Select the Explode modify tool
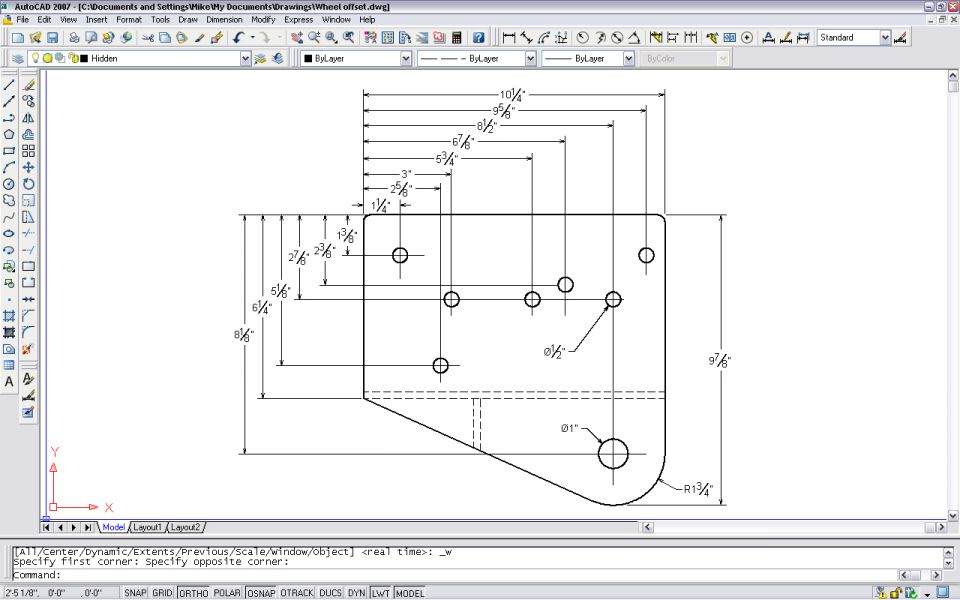This screenshot has width=960, height=600. pos(28,349)
